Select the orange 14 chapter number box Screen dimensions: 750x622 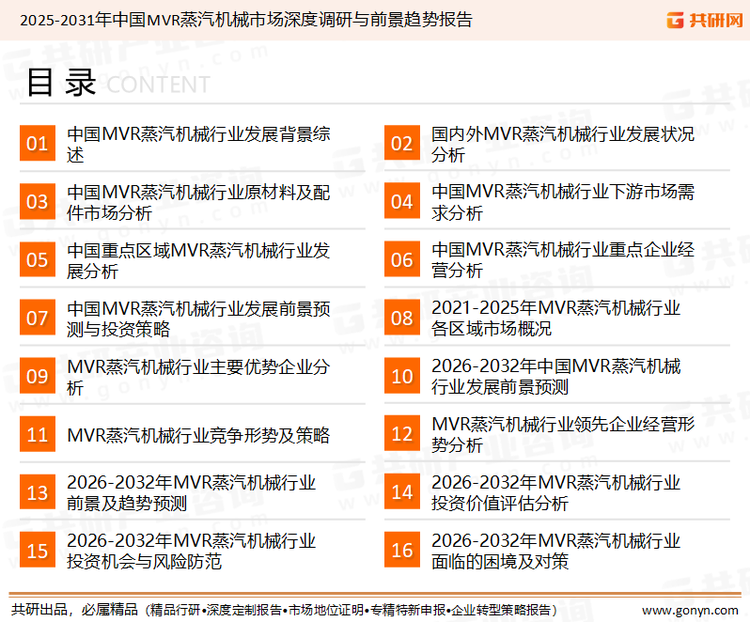click(402, 492)
